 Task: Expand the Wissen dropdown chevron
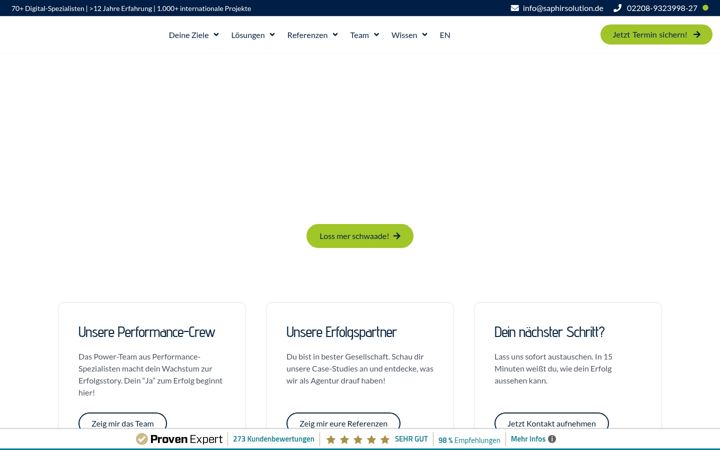[x=425, y=34]
